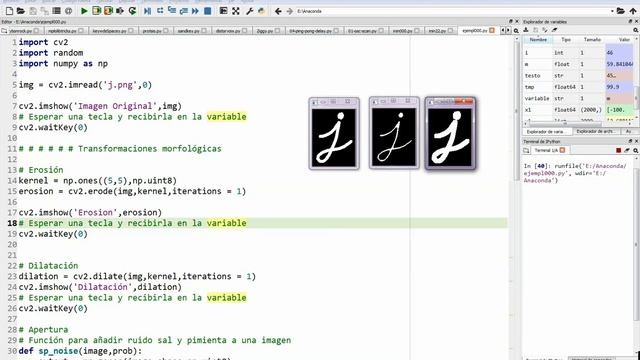Viewport: 640px width, 360px height.
Task: Run the file with the green play button
Action: pyautogui.click(x=84, y=11)
